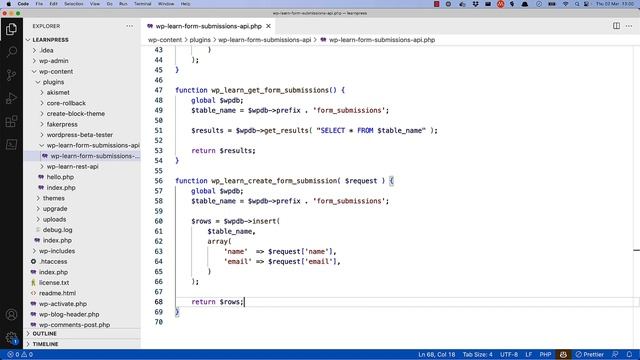Open the Search view in activity bar
Image resolution: width=640 pixels, height=360 pixels.
point(11,52)
